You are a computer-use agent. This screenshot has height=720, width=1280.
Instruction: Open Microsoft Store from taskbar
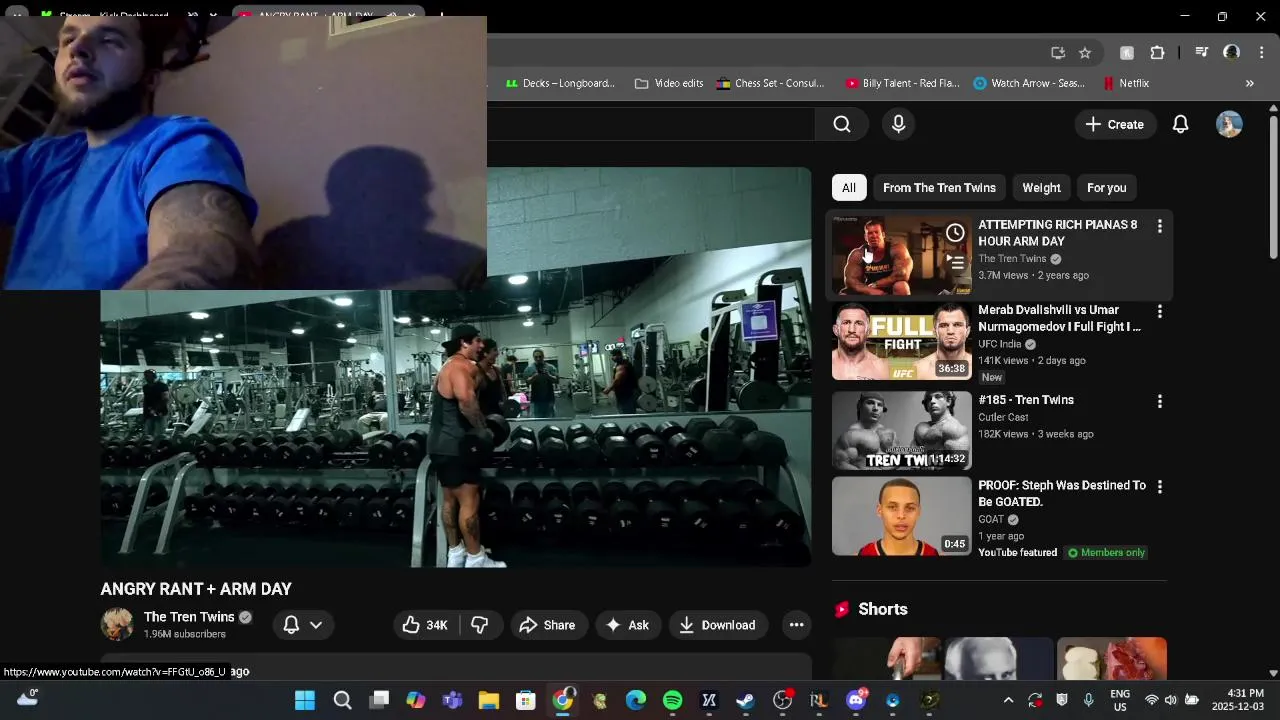(525, 700)
